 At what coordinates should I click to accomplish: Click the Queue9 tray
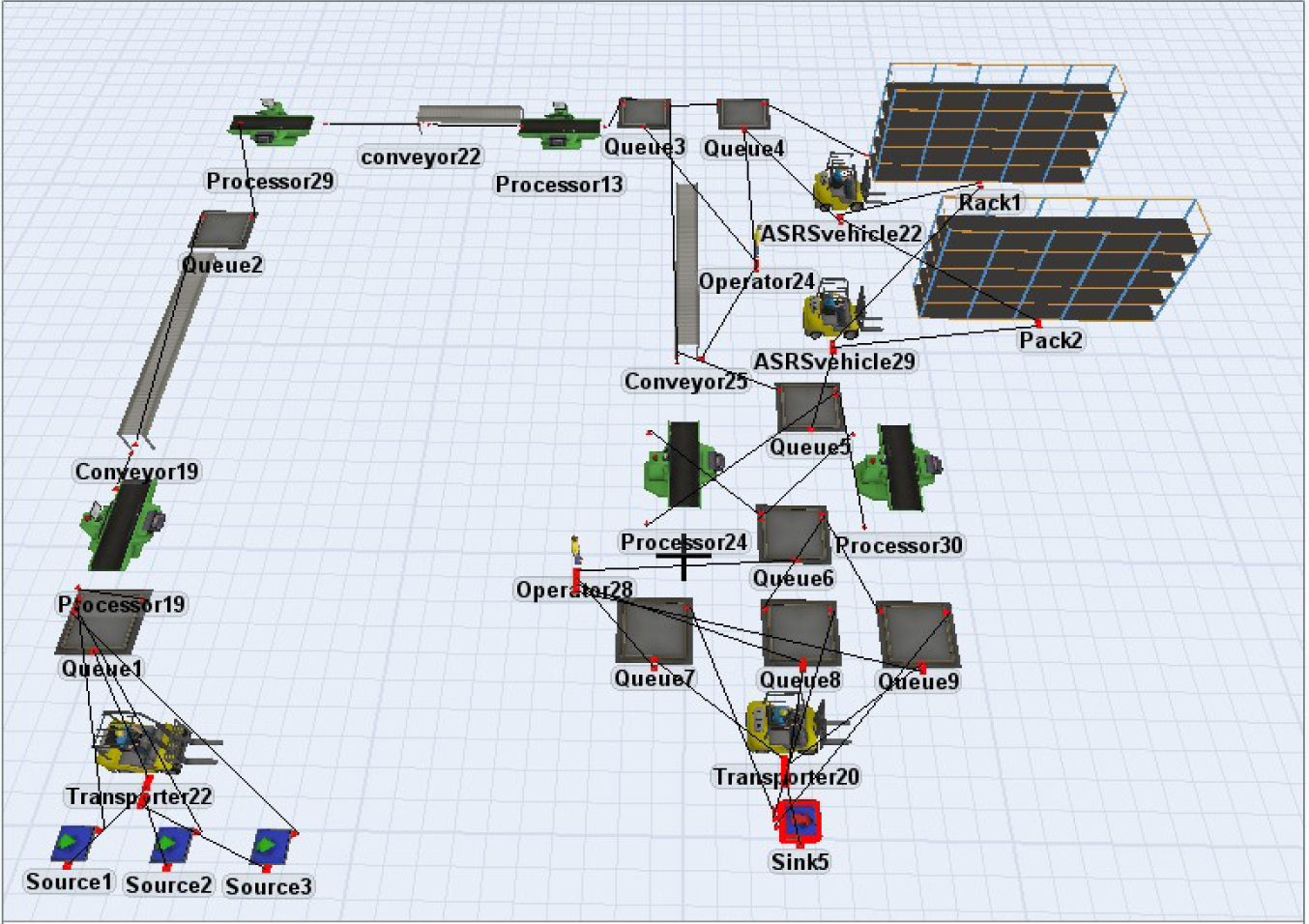[916, 635]
